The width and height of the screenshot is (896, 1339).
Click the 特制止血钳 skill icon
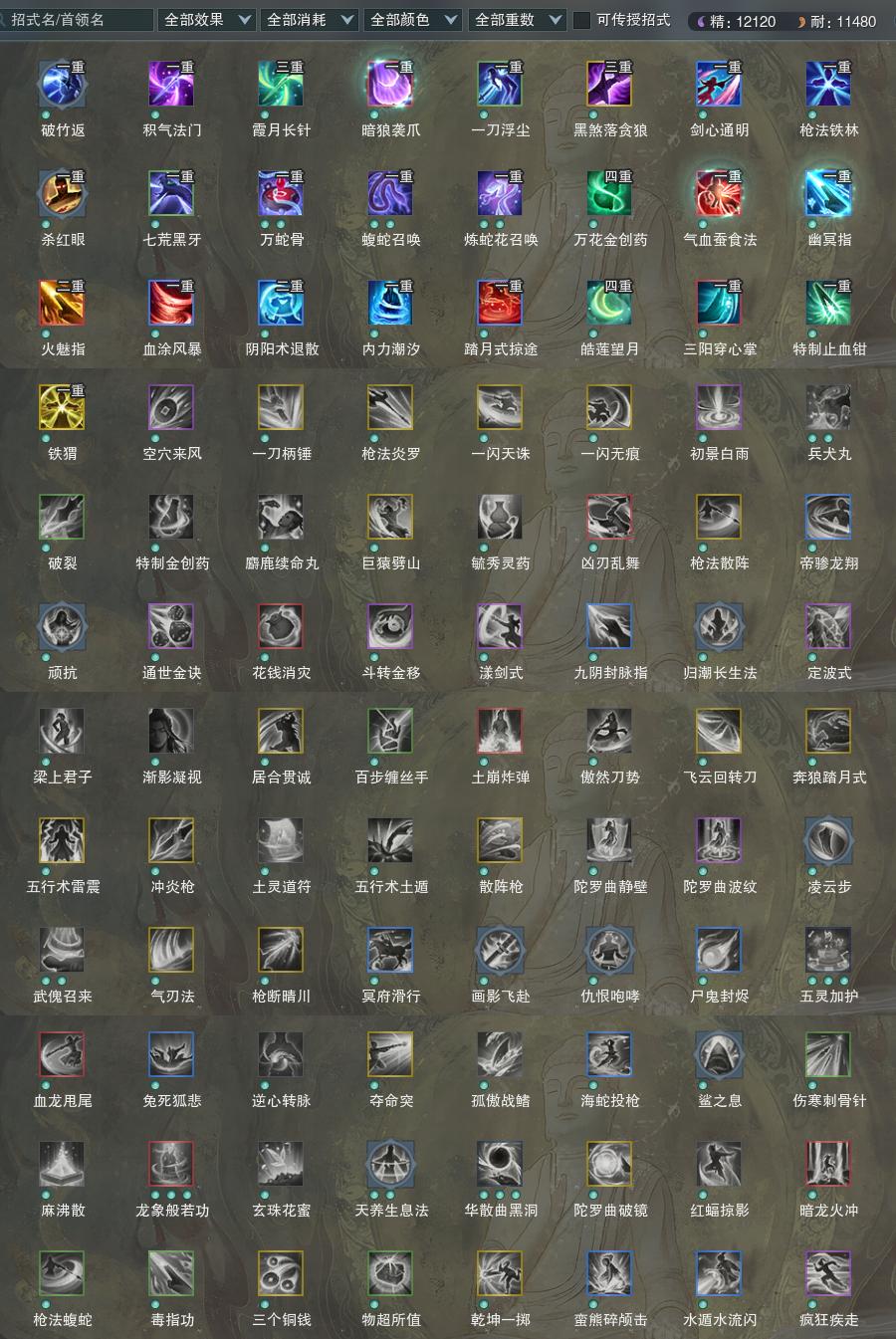[828, 303]
